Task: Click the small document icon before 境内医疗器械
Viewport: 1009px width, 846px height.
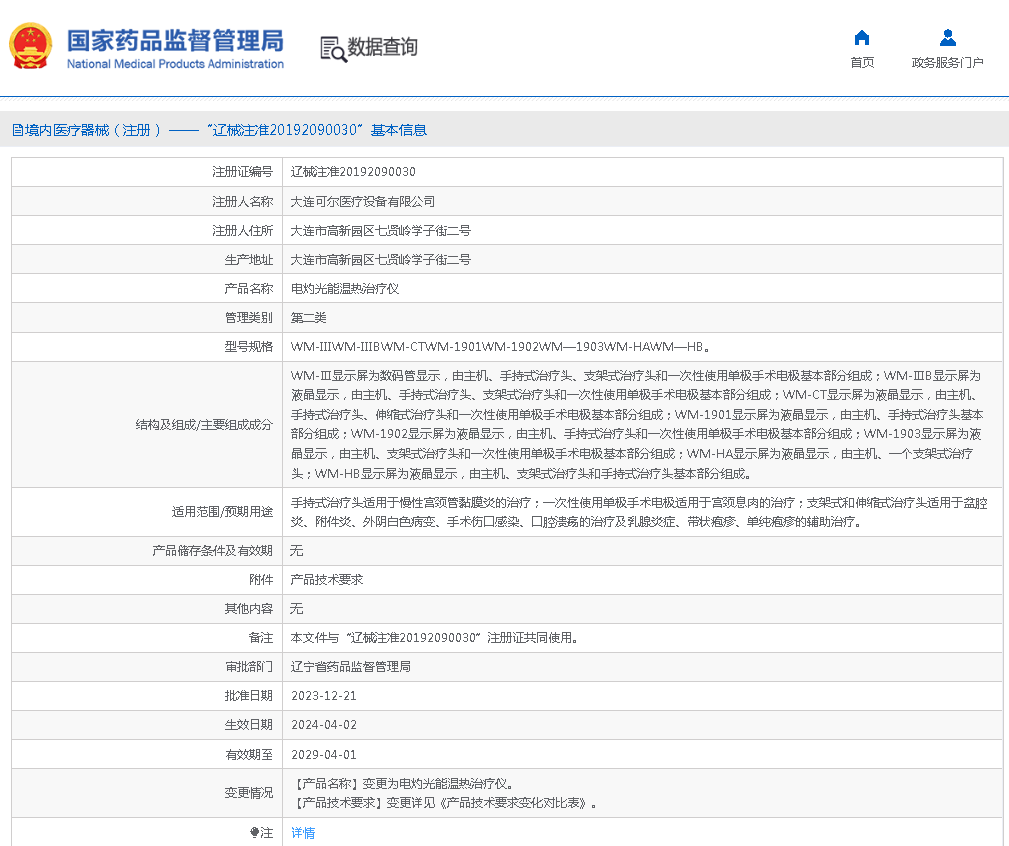Action: point(17,130)
